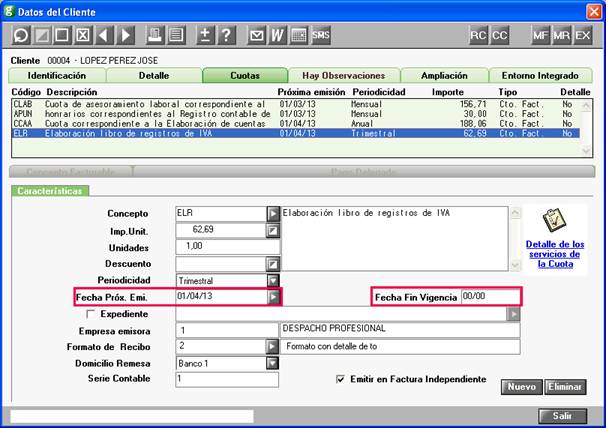This screenshot has width=606, height=428.
Task: Open the Entorno Integrado tab
Action: pyautogui.click(x=540, y=75)
